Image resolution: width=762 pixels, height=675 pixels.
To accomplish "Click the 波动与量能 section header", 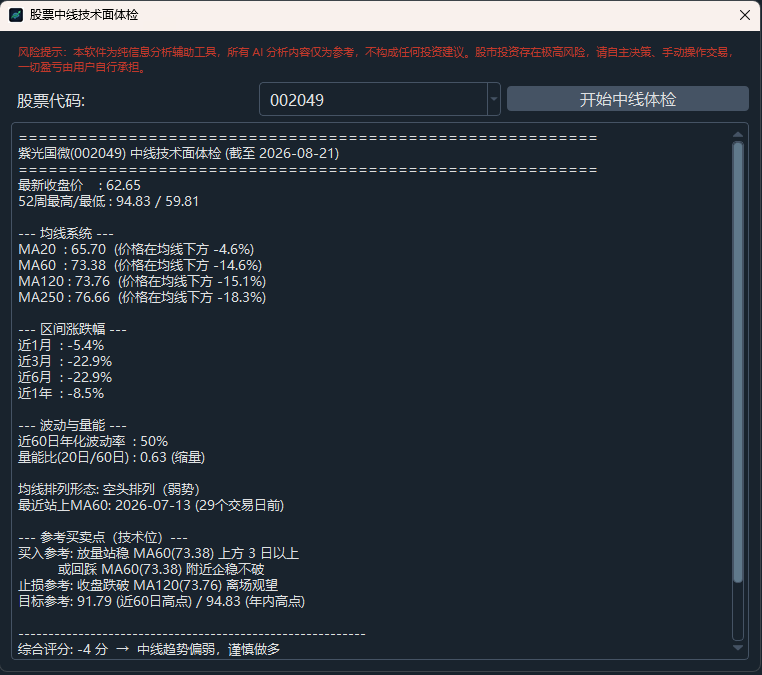I will pyautogui.click(x=72, y=426).
